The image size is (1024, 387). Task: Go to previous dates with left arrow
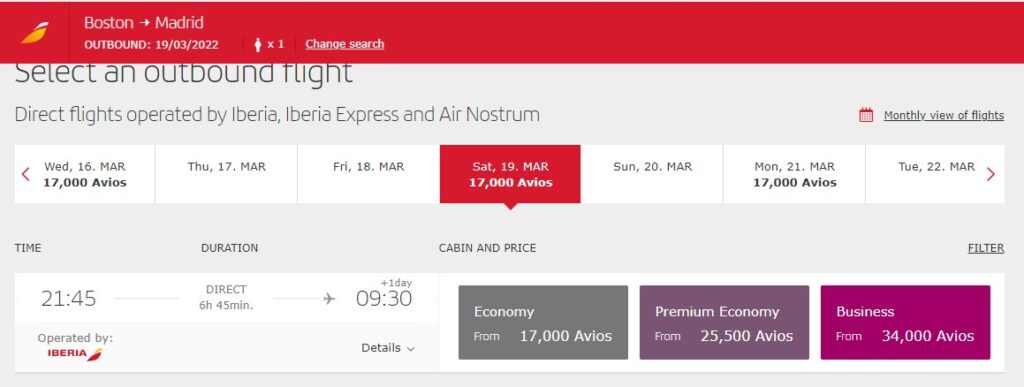(25, 174)
